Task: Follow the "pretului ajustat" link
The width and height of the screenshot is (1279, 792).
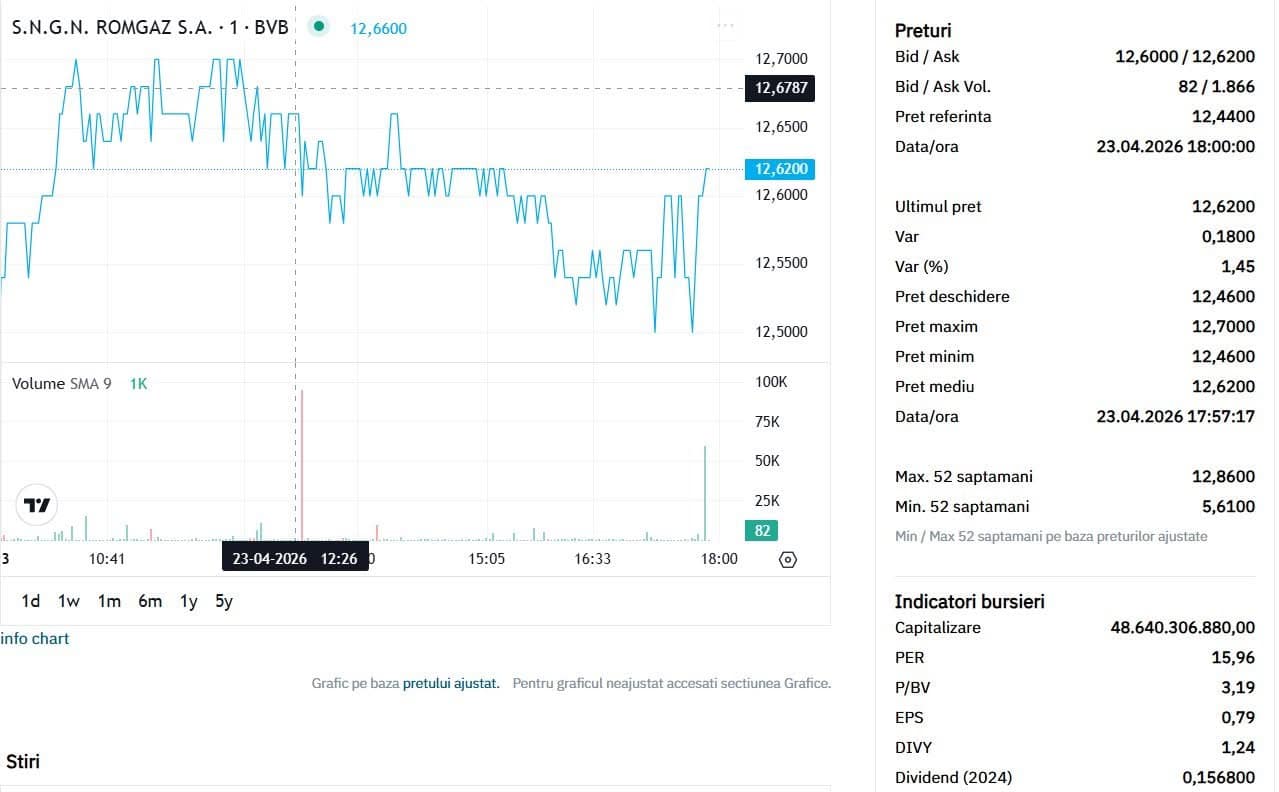Action: [x=450, y=683]
